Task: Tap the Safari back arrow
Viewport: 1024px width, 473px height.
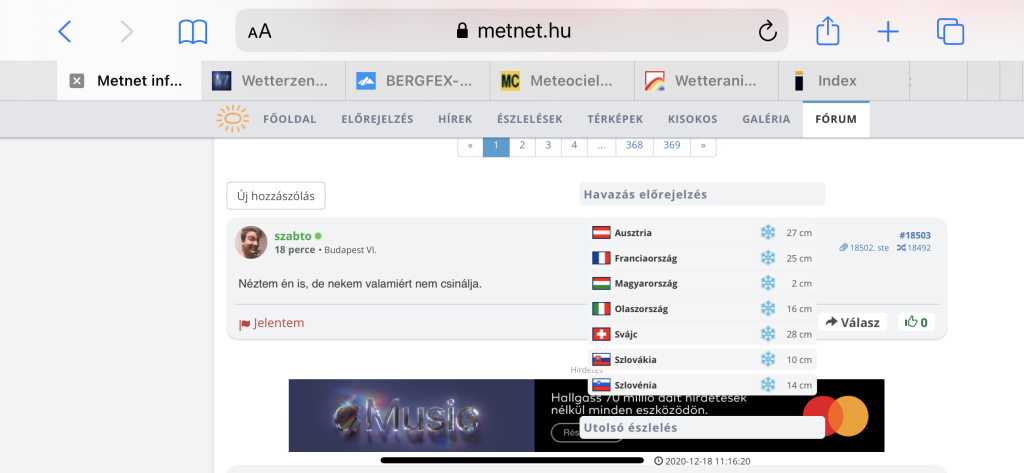Action: 65,32
